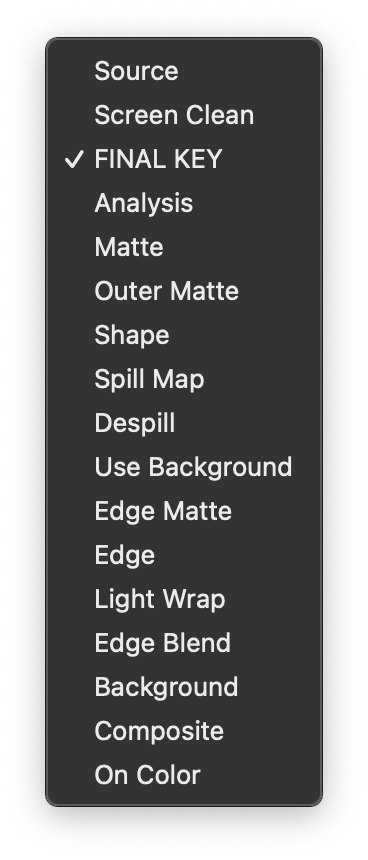
Task: Pick the Analysis view mode
Action: 184,203
